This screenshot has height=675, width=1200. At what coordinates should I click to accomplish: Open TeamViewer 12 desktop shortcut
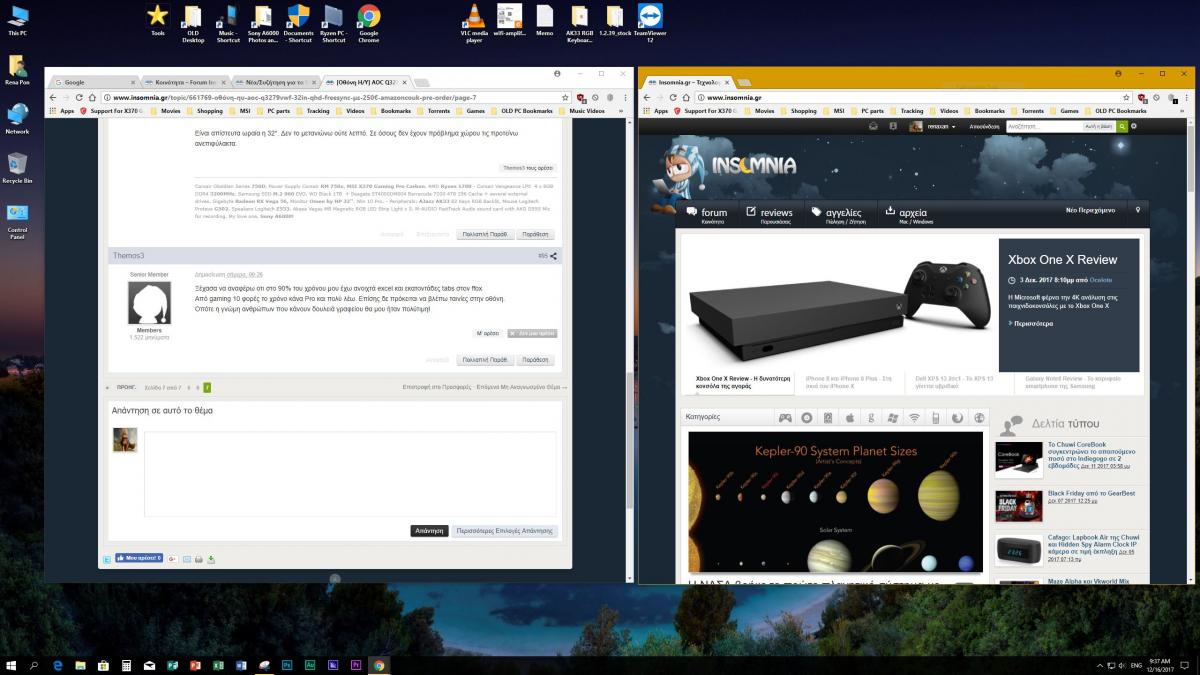[x=650, y=22]
